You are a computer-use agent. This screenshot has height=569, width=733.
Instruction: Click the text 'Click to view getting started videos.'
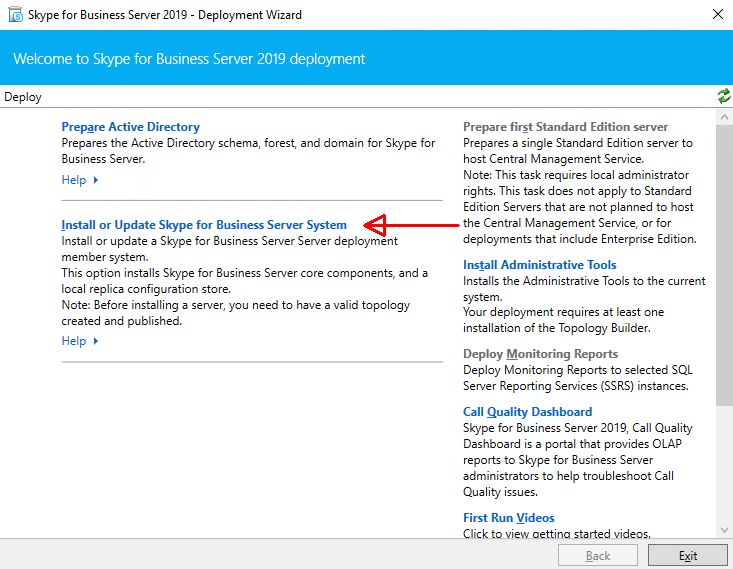click(x=557, y=533)
